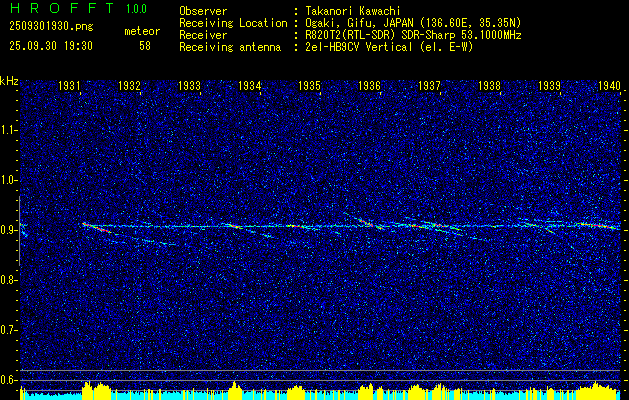Click time marker 1937

[x=429, y=85]
